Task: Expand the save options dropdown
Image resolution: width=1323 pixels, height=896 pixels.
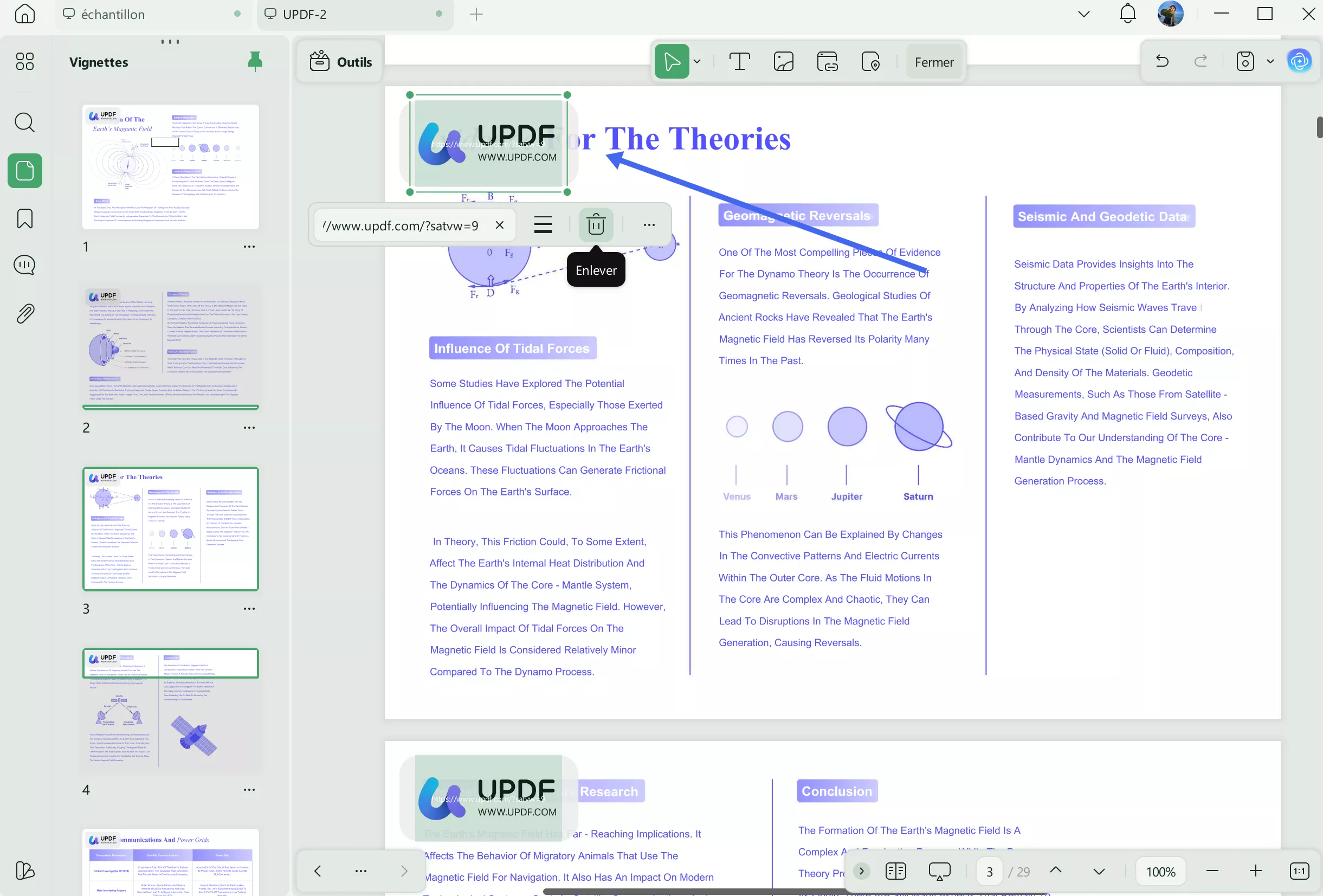Action: click(1270, 61)
